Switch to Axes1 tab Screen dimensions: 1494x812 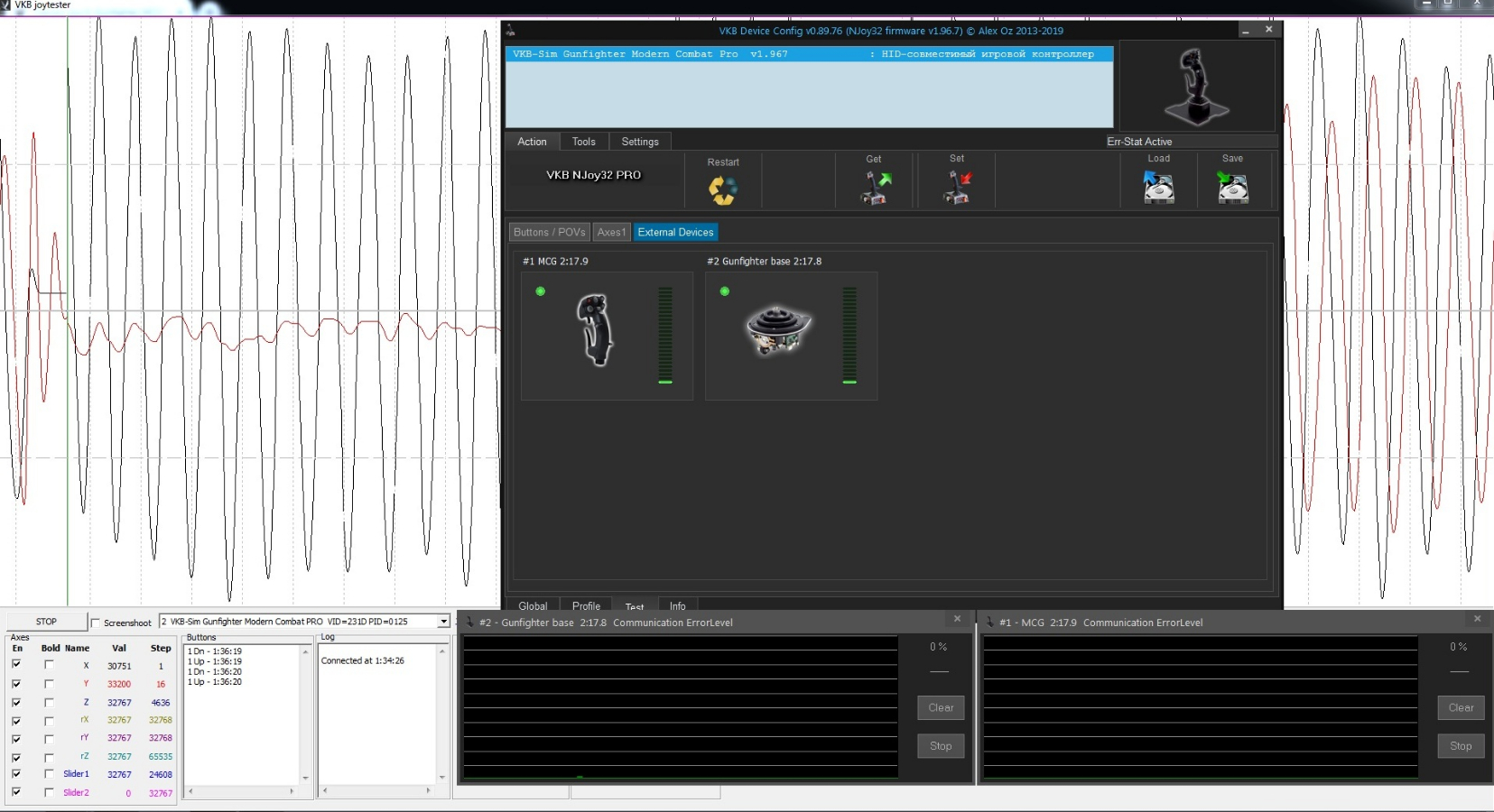611,232
